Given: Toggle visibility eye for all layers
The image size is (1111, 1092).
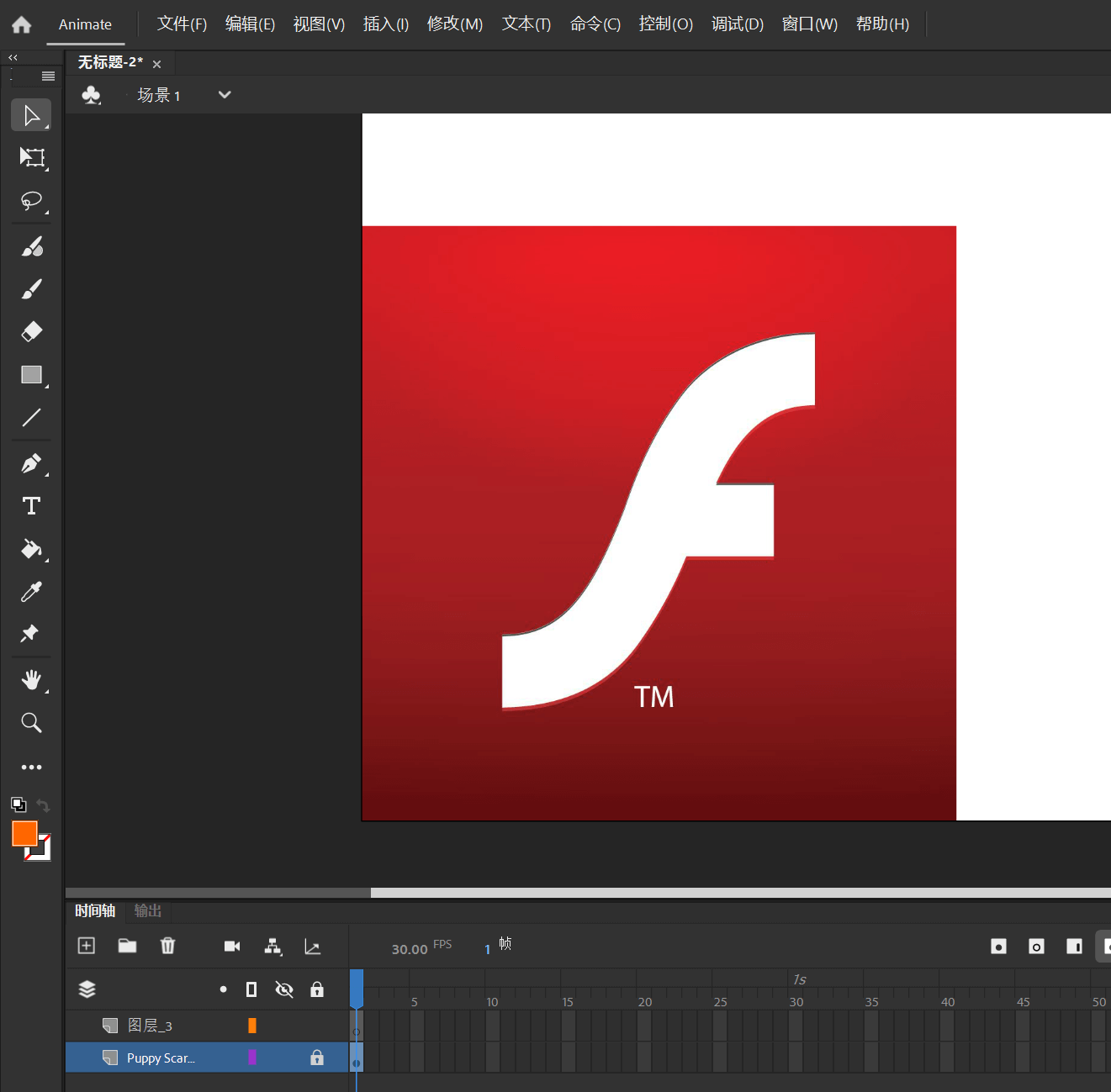Looking at the screenshot, I should point(284,989).
